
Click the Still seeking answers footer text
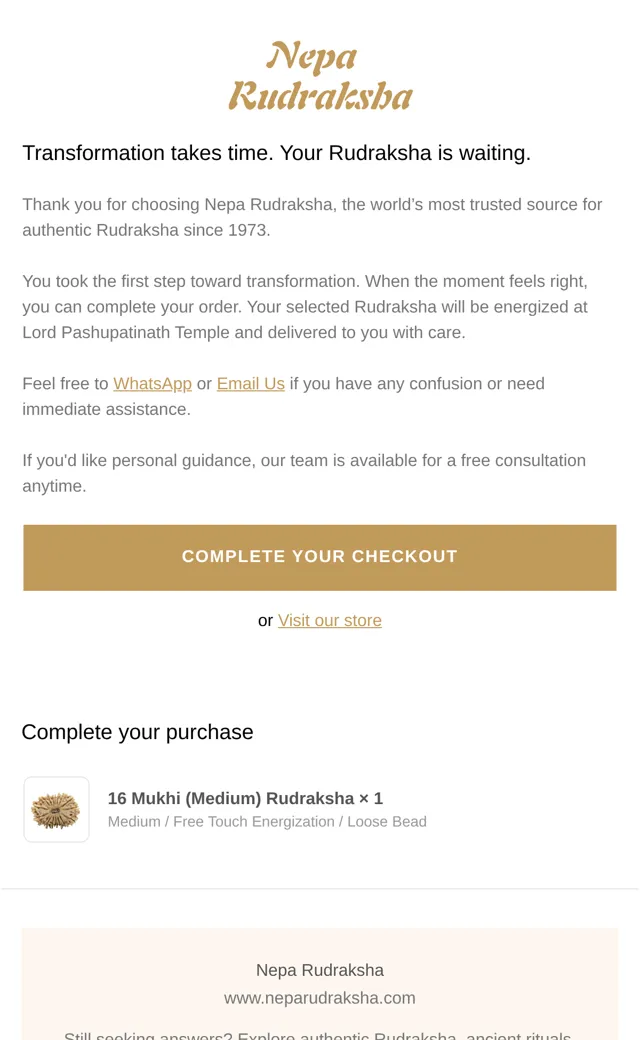coord(318,1035)
